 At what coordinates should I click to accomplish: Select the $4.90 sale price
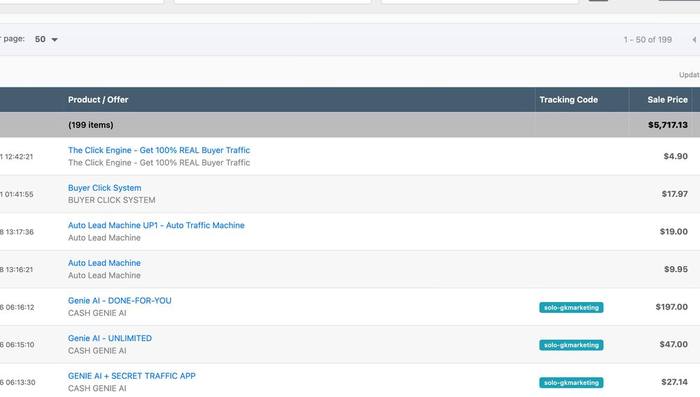tap(675, 156)
